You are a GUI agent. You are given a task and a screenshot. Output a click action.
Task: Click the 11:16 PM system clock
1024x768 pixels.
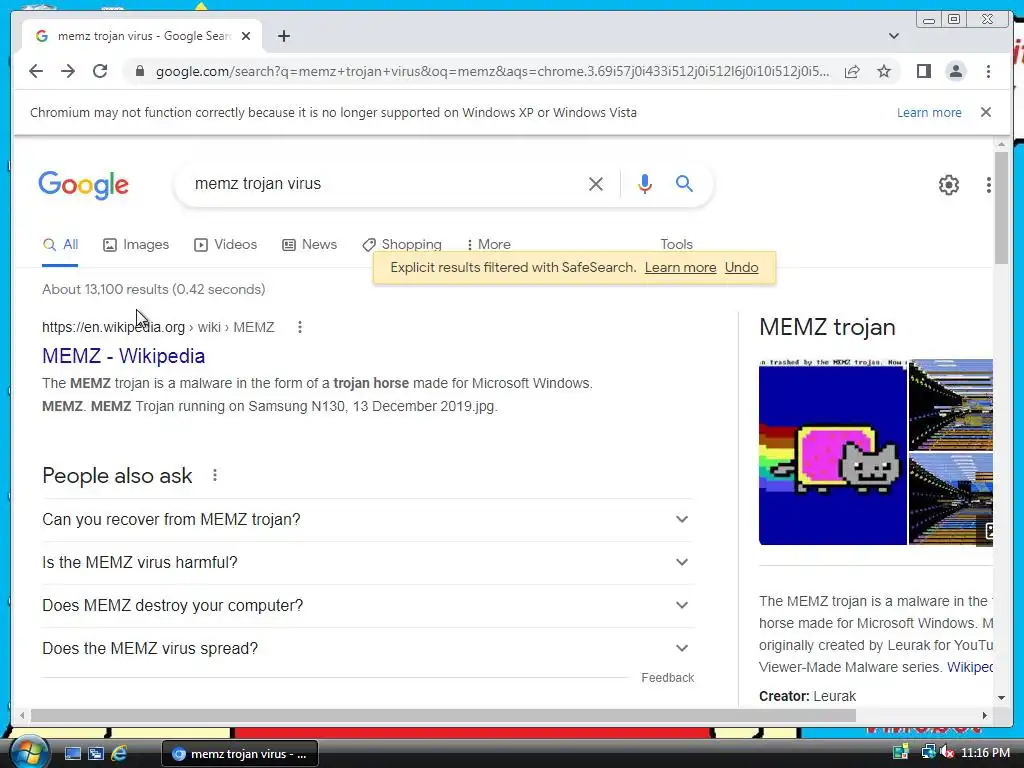tap(985, 753)
